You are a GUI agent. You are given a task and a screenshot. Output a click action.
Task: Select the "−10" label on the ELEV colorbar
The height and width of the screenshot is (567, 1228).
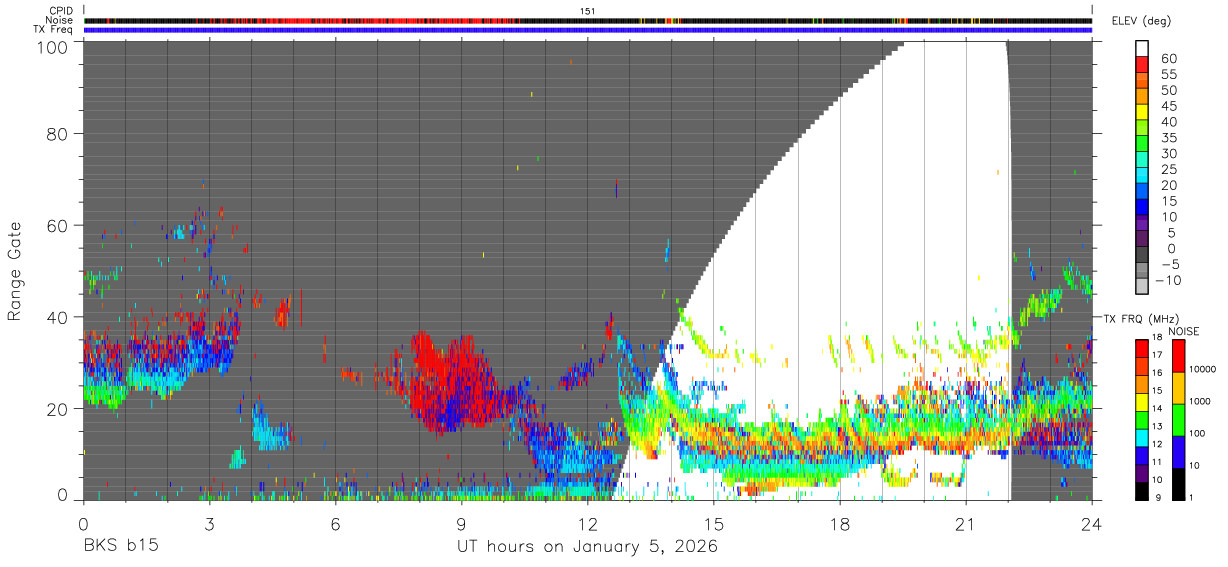point(1169,280)
